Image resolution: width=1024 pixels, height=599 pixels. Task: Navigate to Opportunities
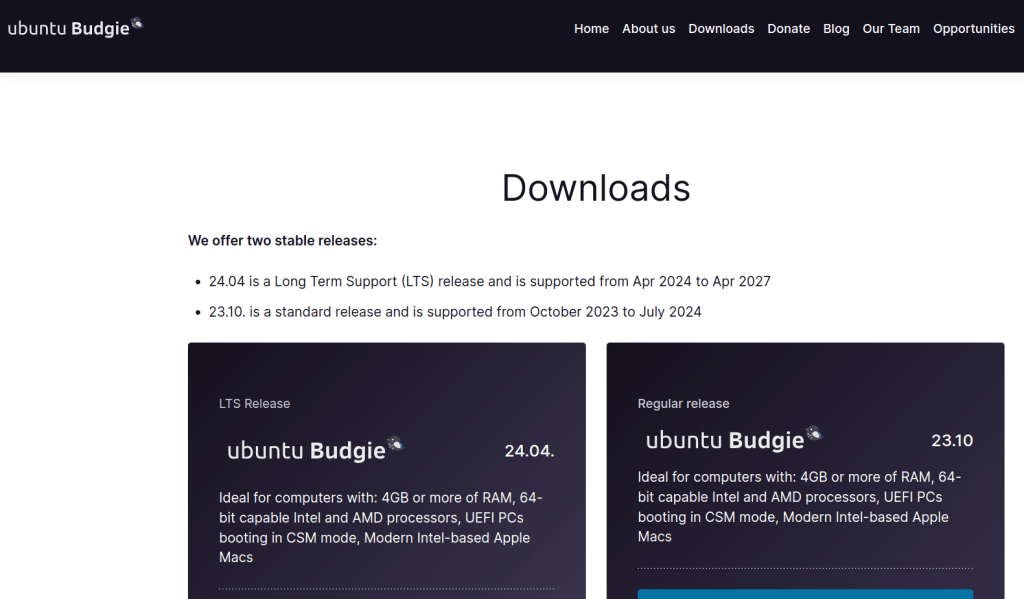pyautogui.click(x=973, y=29)
